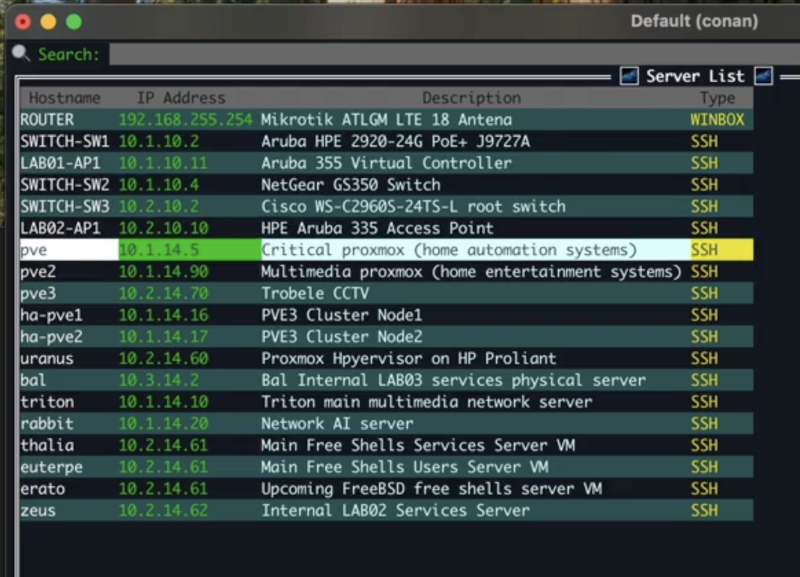Click Triton main multimedia network server description

427,402
